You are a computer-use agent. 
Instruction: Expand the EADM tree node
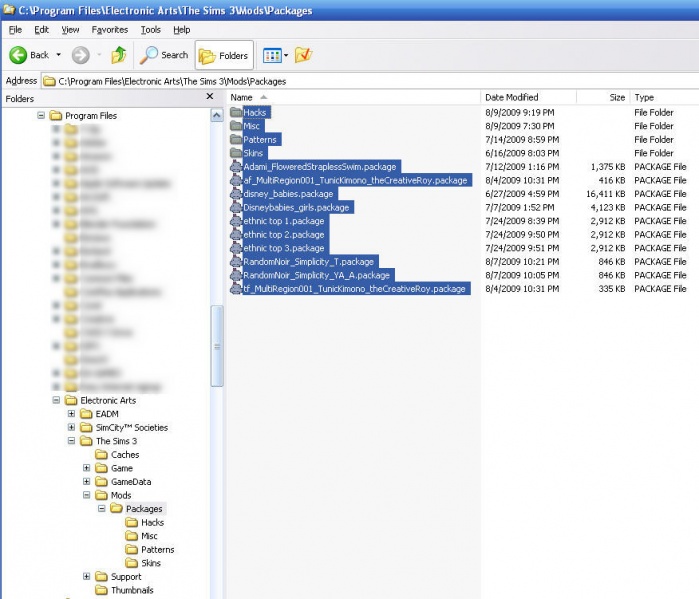[x=71, y=414]
